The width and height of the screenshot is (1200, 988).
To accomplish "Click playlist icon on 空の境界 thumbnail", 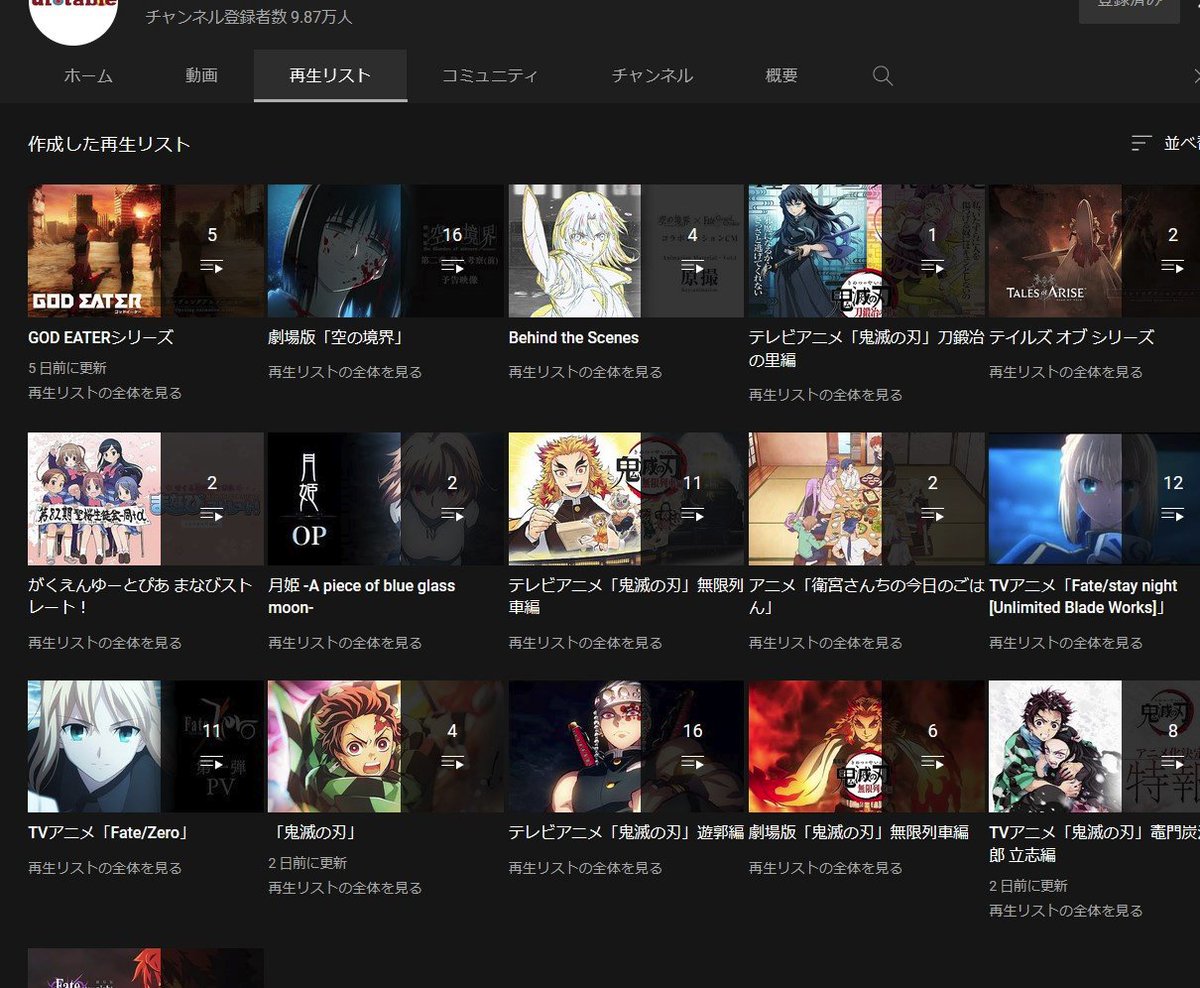I will (452, 266).
